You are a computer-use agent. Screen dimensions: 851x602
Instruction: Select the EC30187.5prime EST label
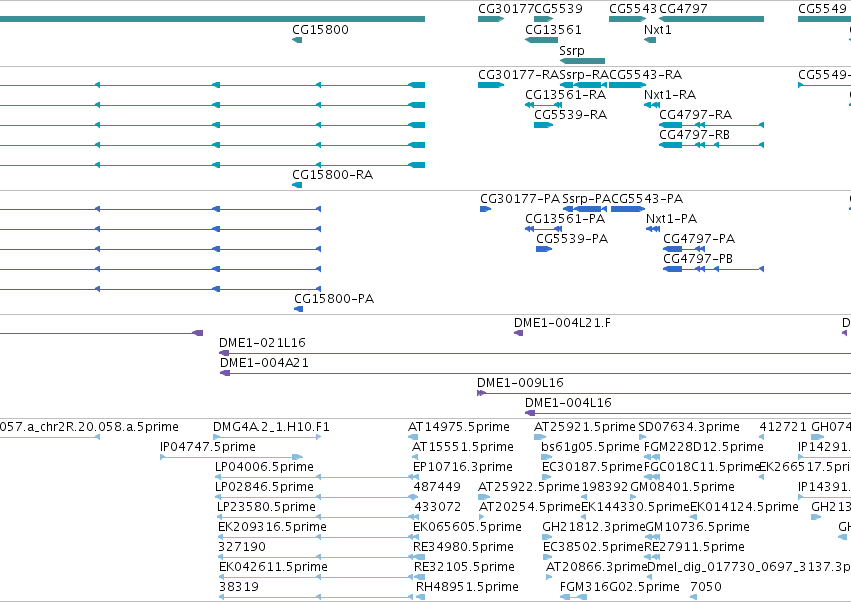[592, 468]
